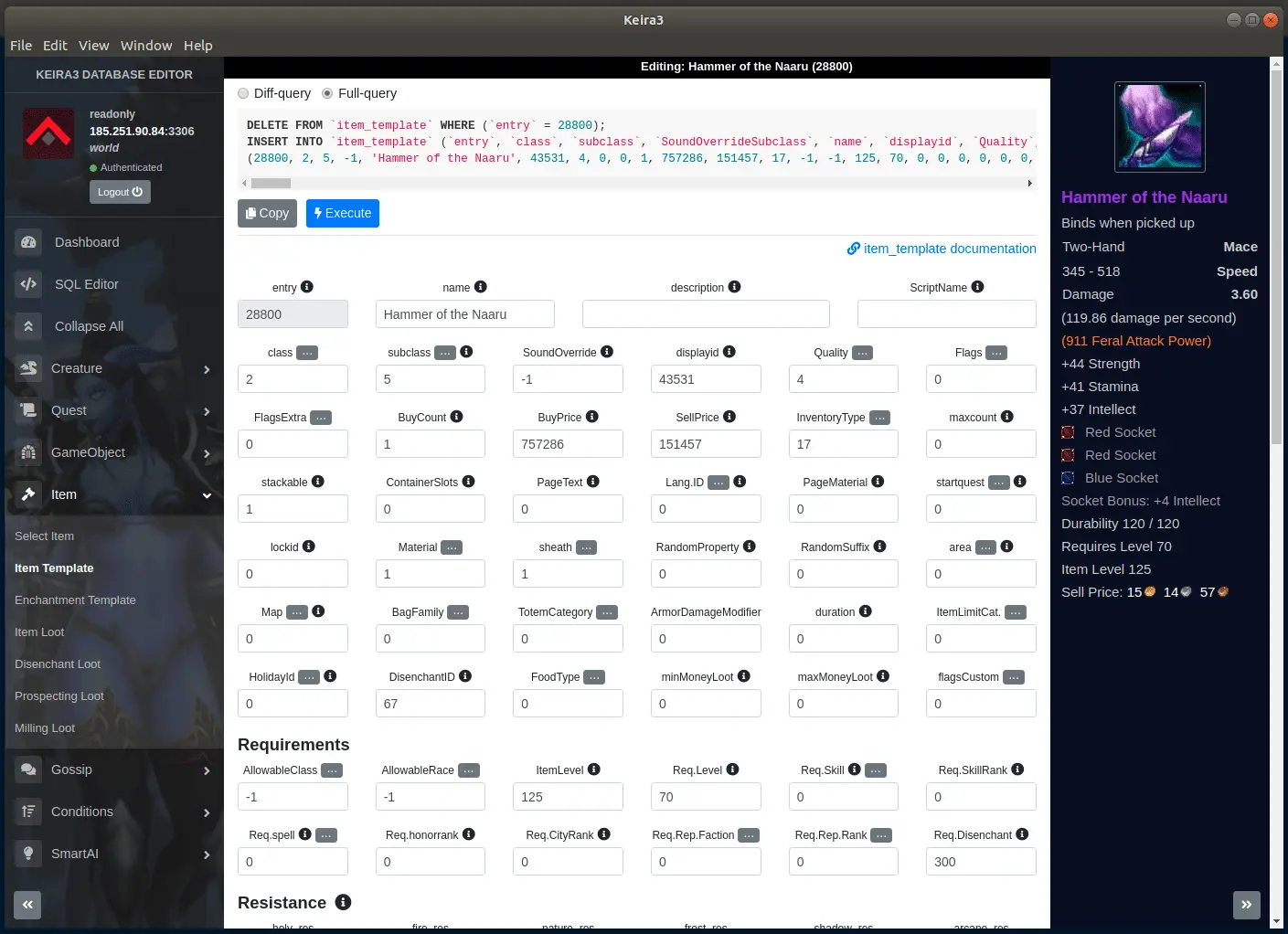Select the Diff-query radio option

tap(243, 93)
